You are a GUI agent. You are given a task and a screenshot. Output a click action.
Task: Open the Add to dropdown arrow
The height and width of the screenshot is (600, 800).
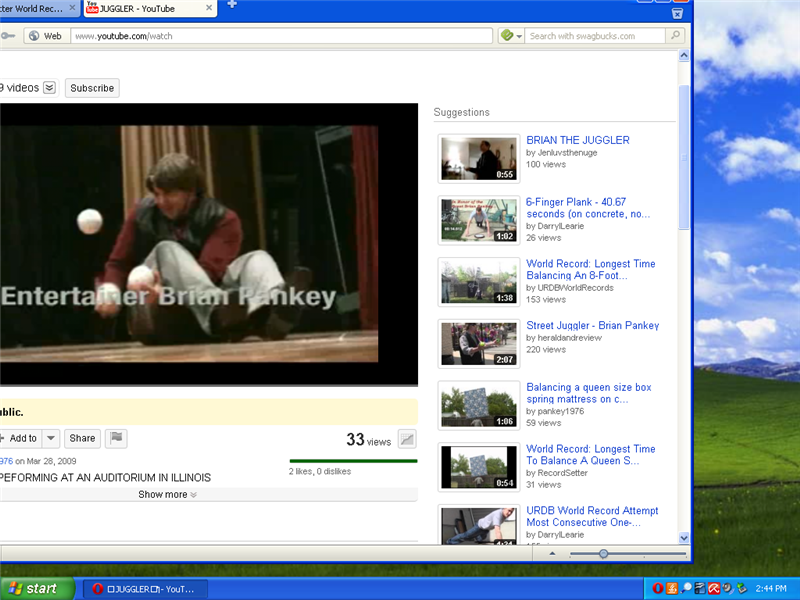pos(51,438)
